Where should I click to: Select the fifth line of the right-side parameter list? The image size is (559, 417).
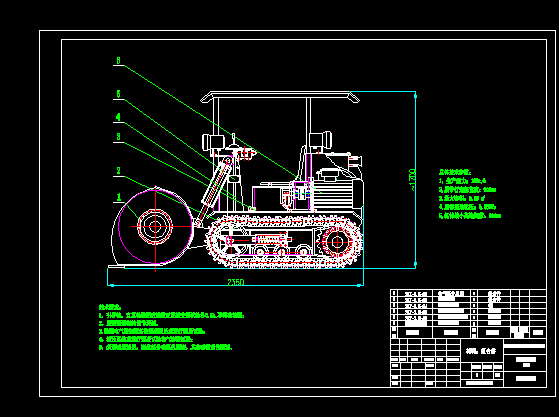tap(470, 216)
